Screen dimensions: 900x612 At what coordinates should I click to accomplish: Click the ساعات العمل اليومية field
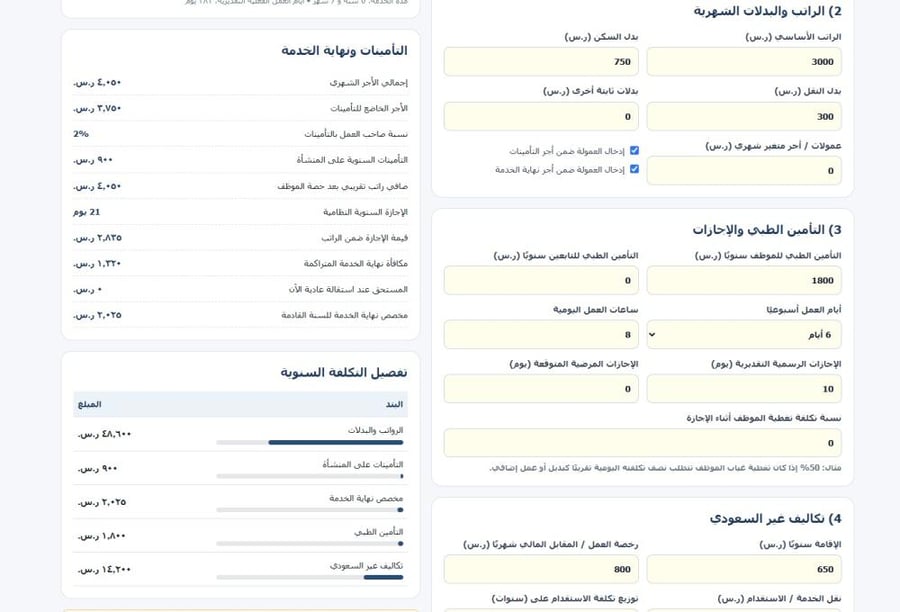541,335
